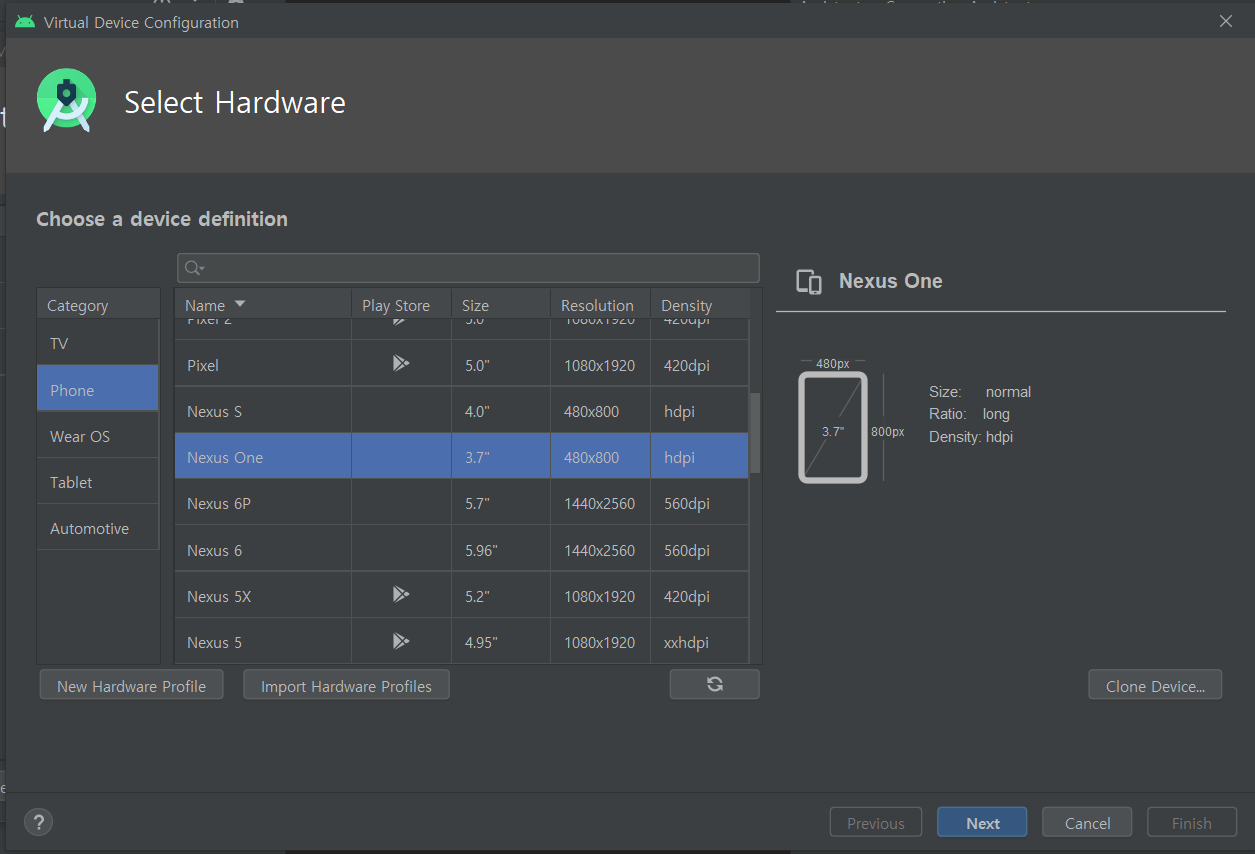Click the Density column header

[699, 305]
